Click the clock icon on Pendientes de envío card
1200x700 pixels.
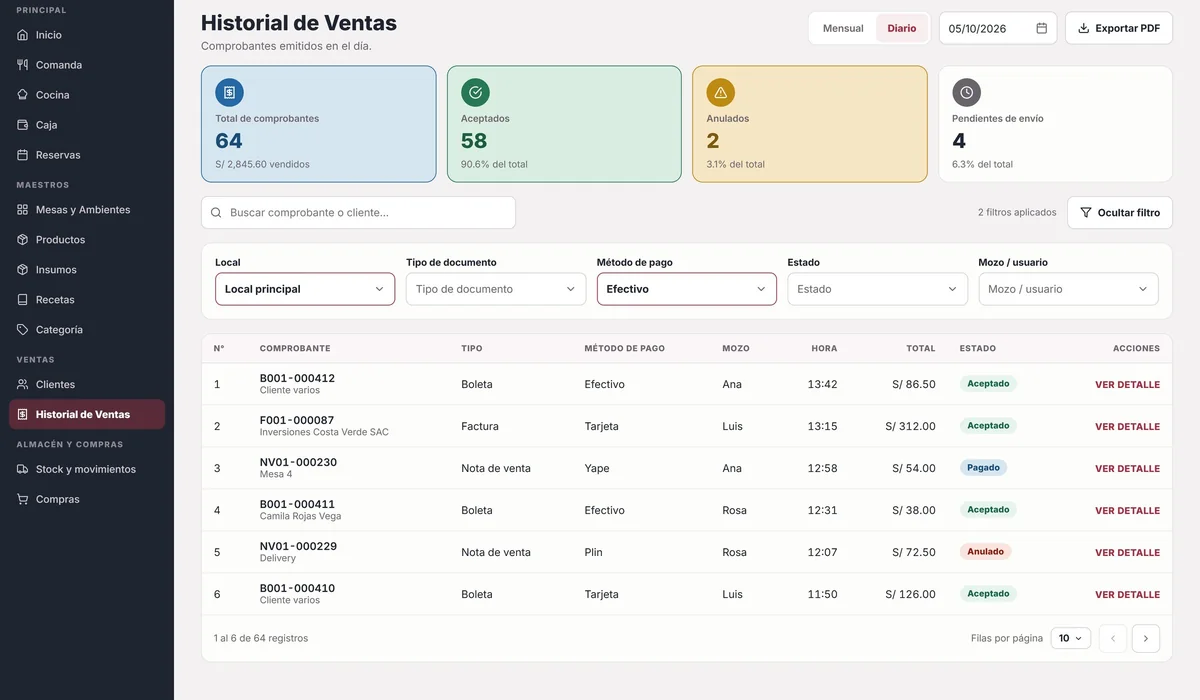coord(966,92)
